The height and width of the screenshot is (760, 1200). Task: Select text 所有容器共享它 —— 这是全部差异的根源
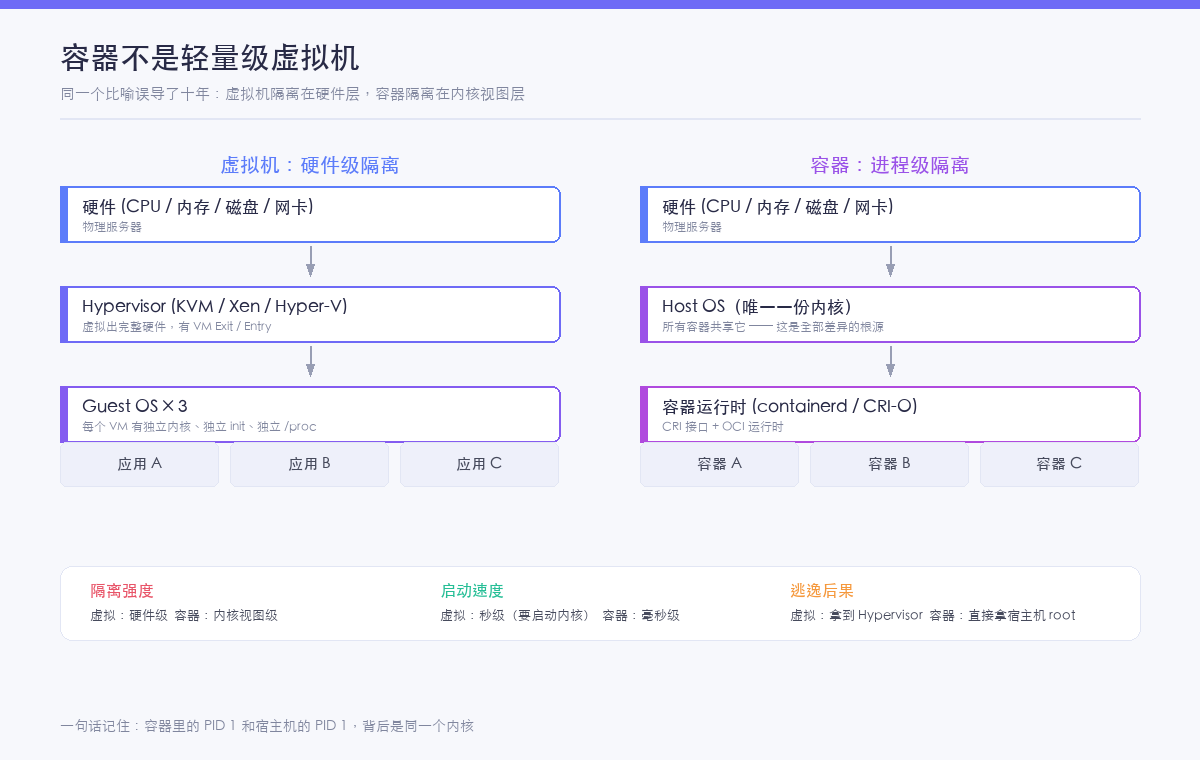(773, 327)
